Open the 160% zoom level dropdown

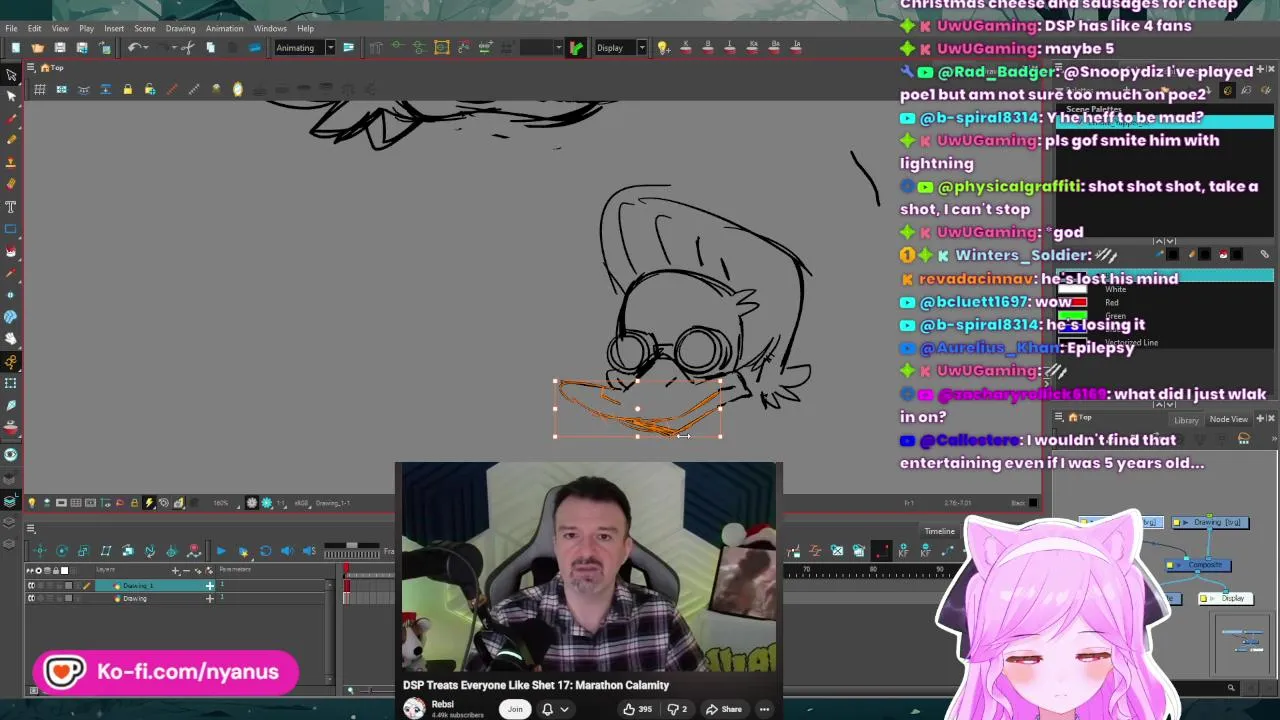tap(225, 503)
